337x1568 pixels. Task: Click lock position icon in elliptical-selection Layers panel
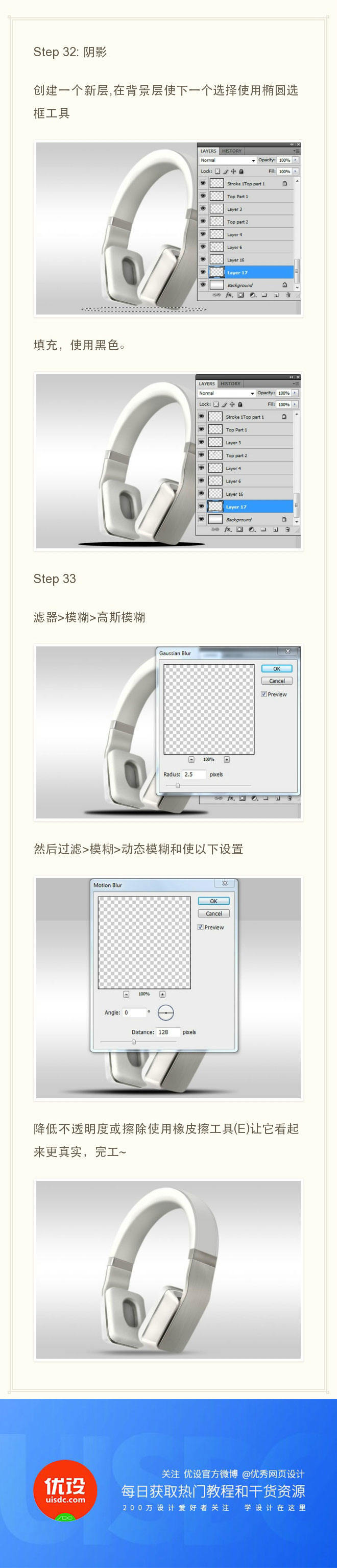233,172
